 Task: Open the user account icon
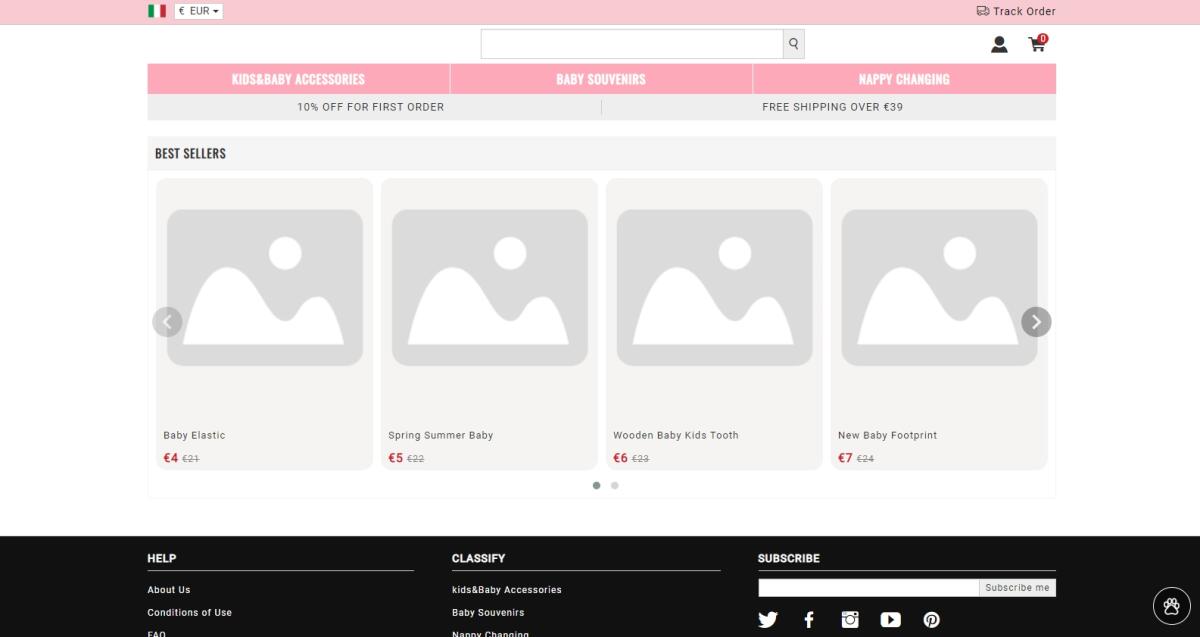(999, 44)
